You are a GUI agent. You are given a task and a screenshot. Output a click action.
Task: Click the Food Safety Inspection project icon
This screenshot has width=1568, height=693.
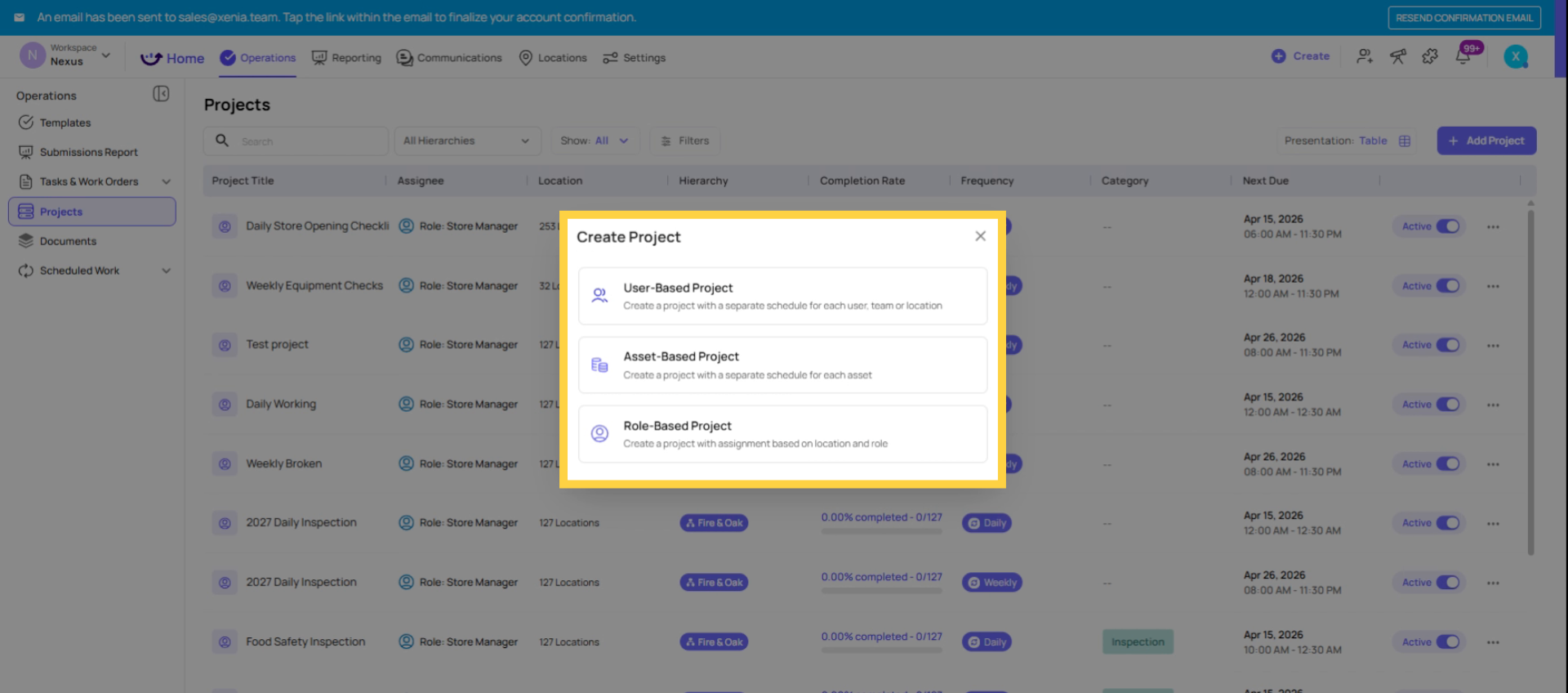[x=225, y=642]
